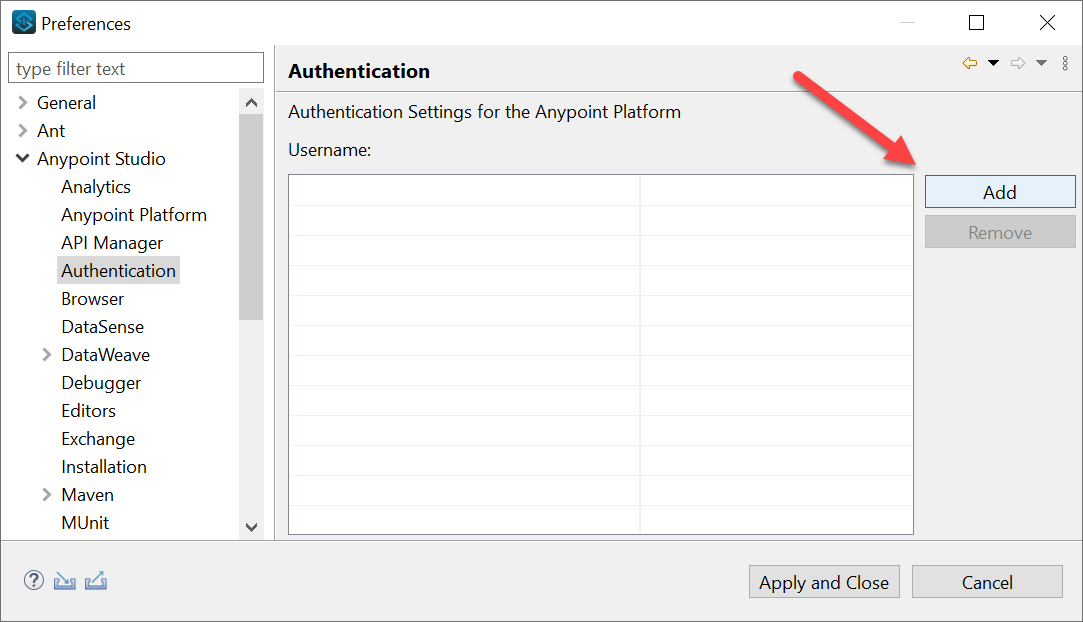1083x622 pixels.
Task: Open help via question mark icon
Action: click(34, 580)
